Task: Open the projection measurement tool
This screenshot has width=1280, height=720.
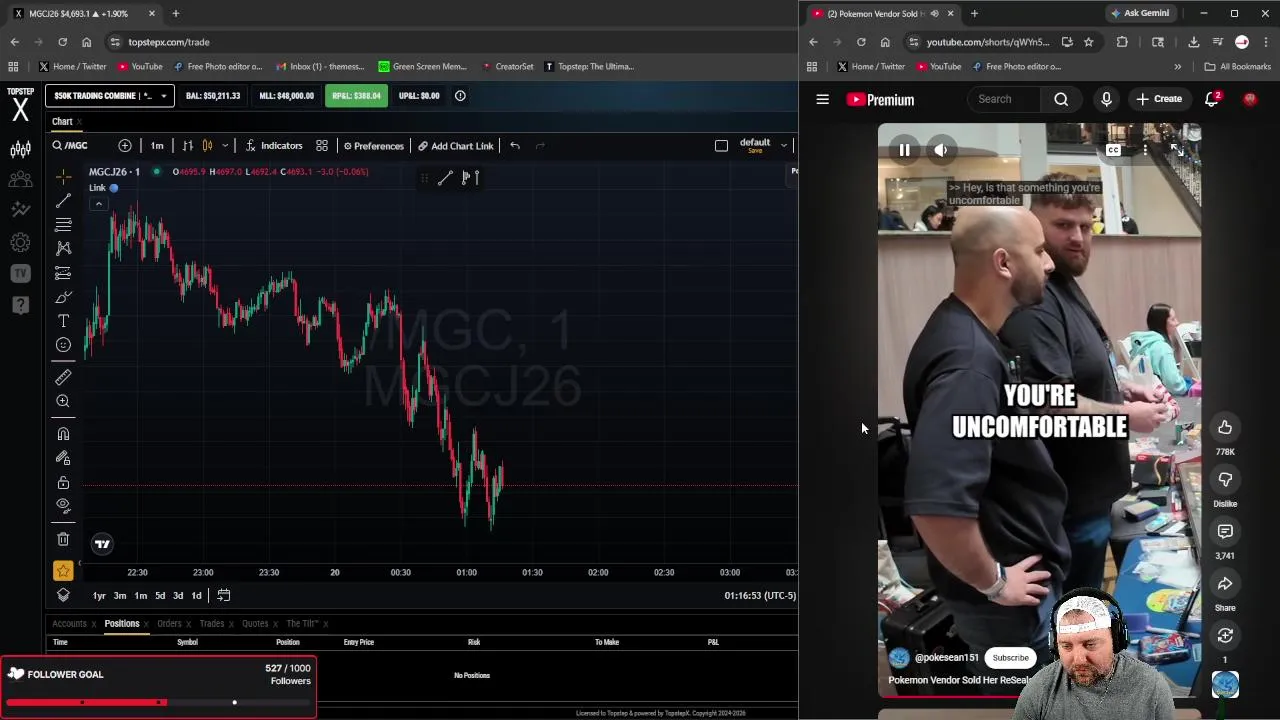Action: (x=63, y=273)
